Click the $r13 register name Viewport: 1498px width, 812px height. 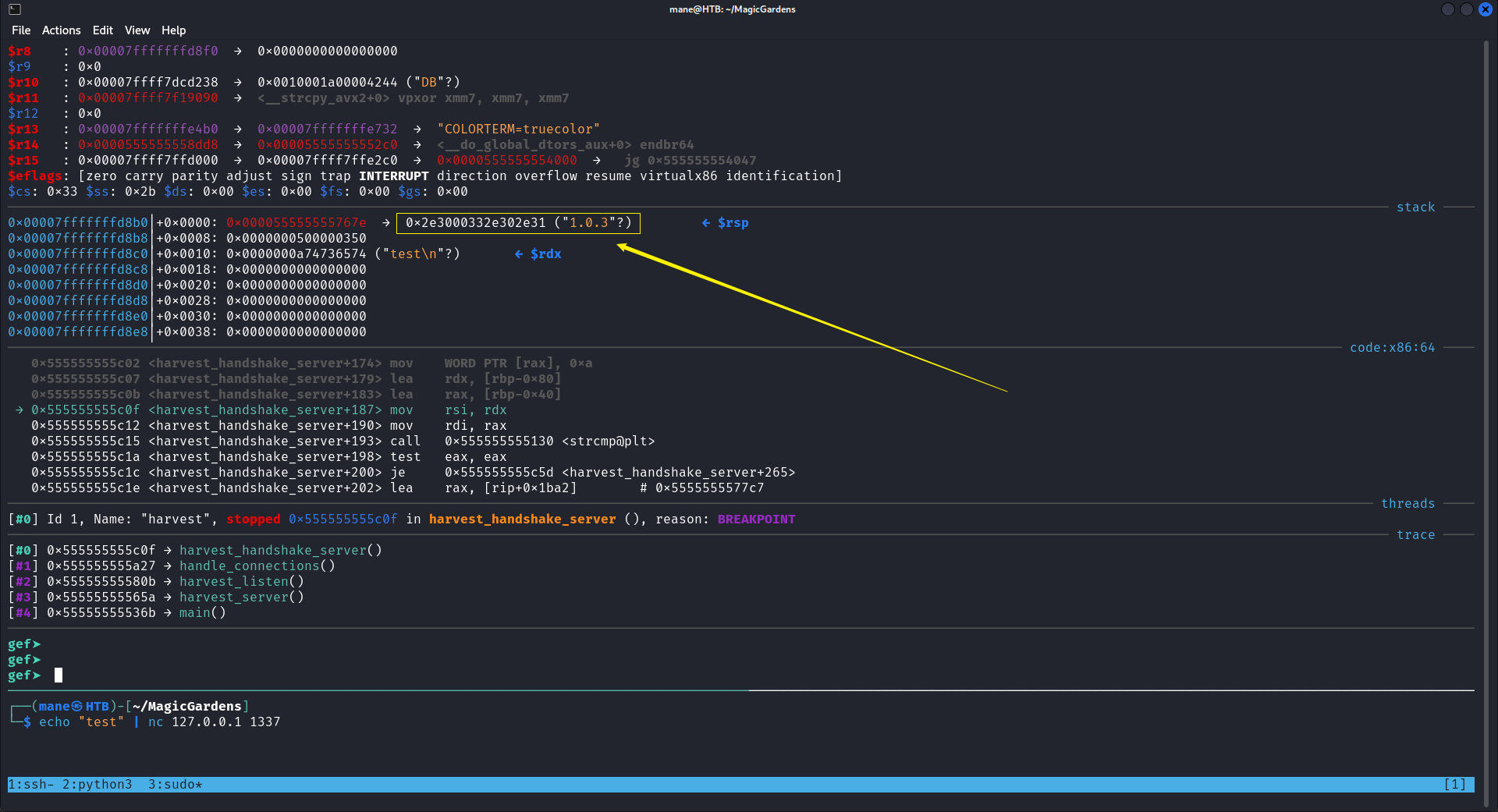point(23,129)
